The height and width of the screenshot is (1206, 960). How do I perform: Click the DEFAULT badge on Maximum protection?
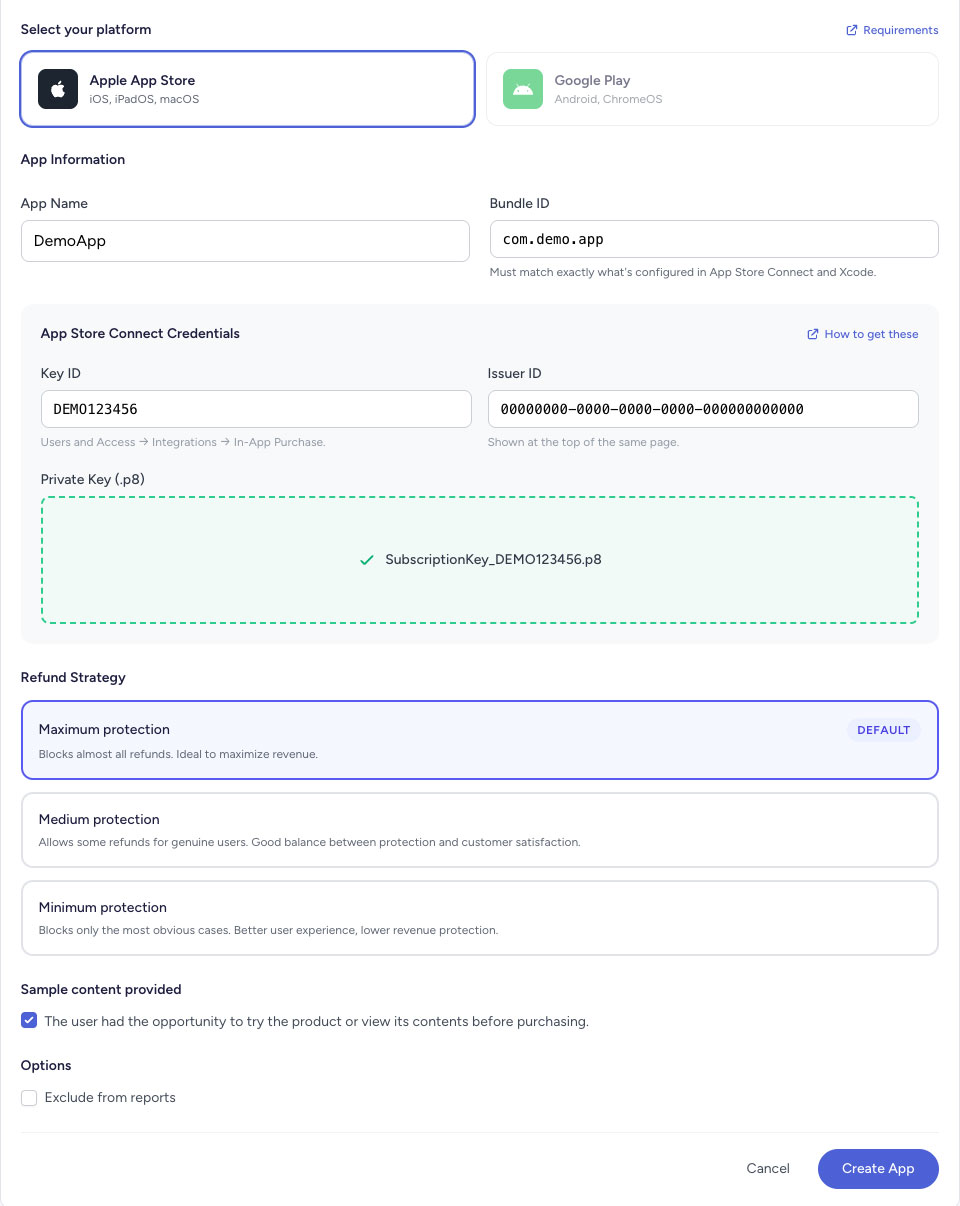[x=884, y=730]
